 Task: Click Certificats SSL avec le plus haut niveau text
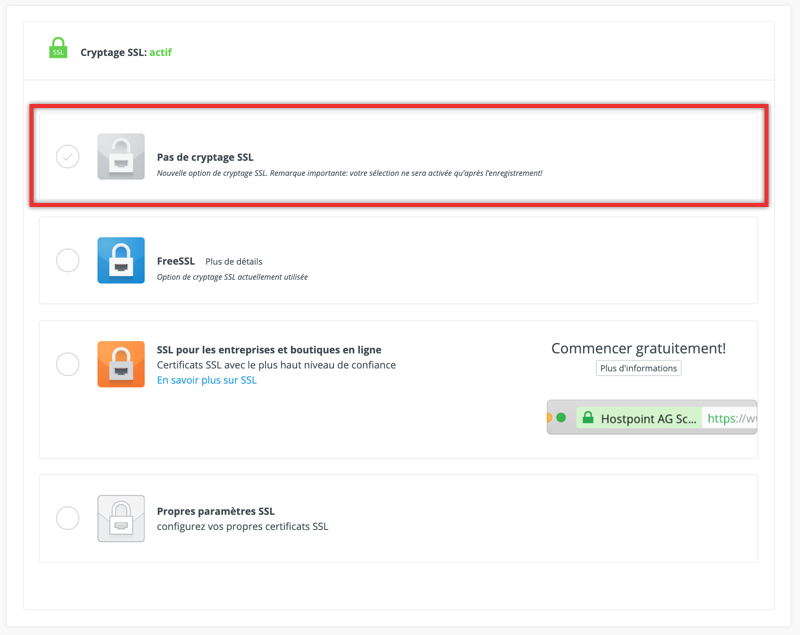click(276, 365)
